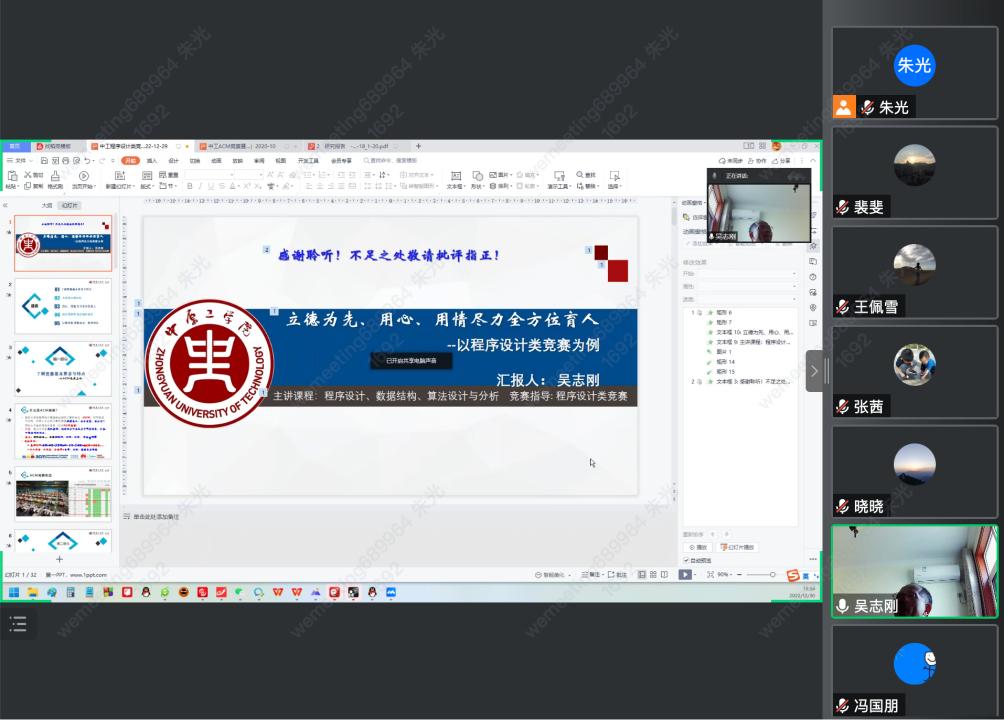Start slideshow with status bar play button

coord(685,575)
